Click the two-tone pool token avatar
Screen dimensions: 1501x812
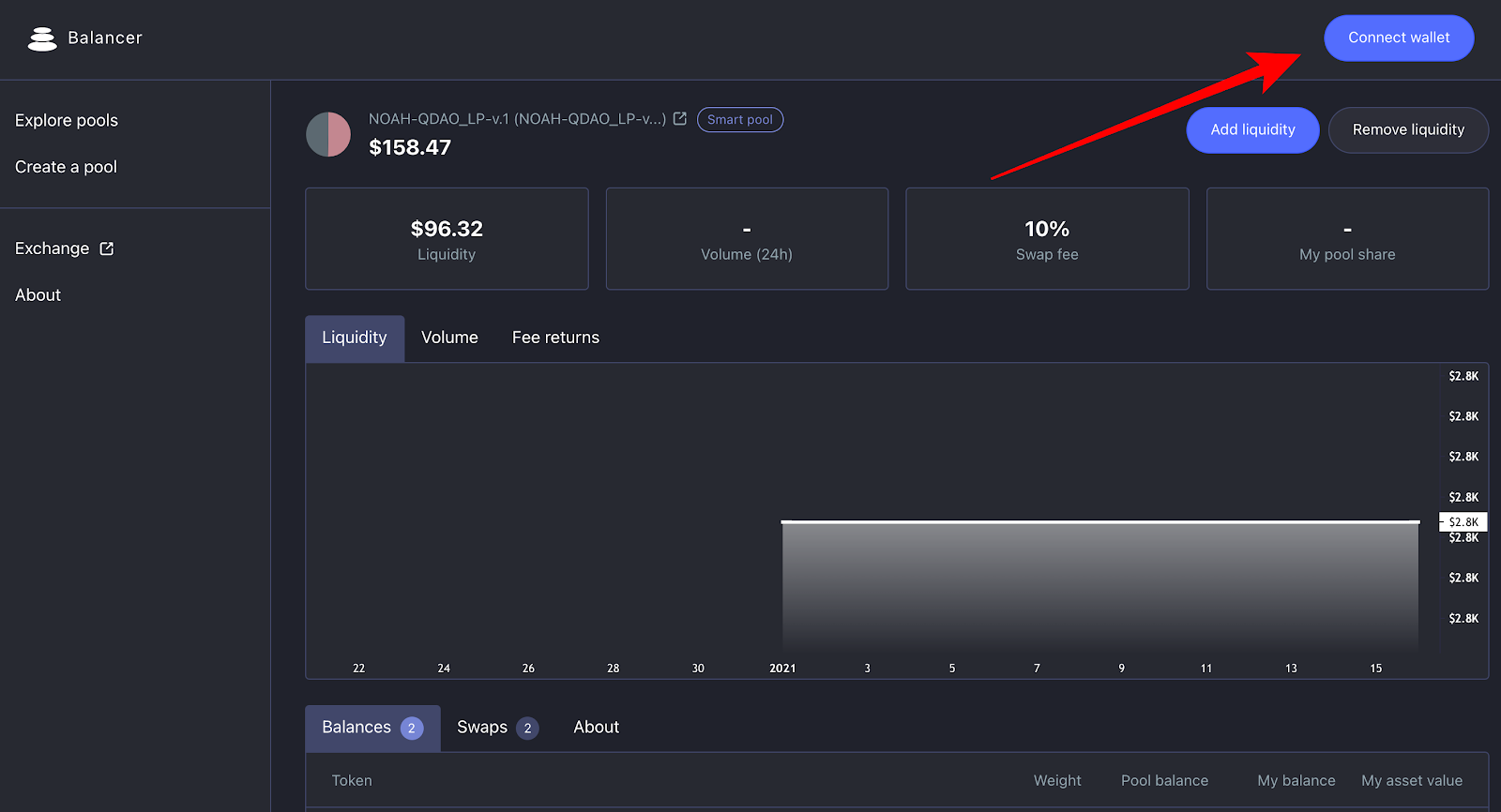[x=328, y=134]
